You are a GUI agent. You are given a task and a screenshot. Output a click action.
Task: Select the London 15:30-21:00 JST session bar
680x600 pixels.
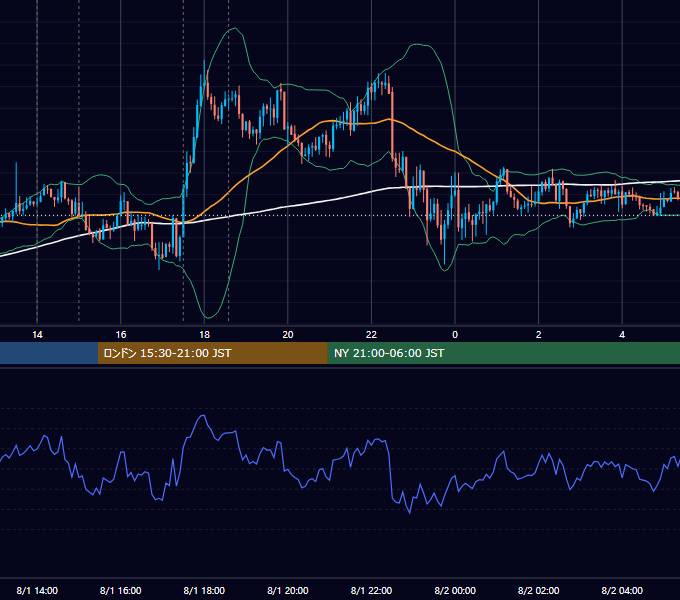pyautogui.click(x=212, y=353)
